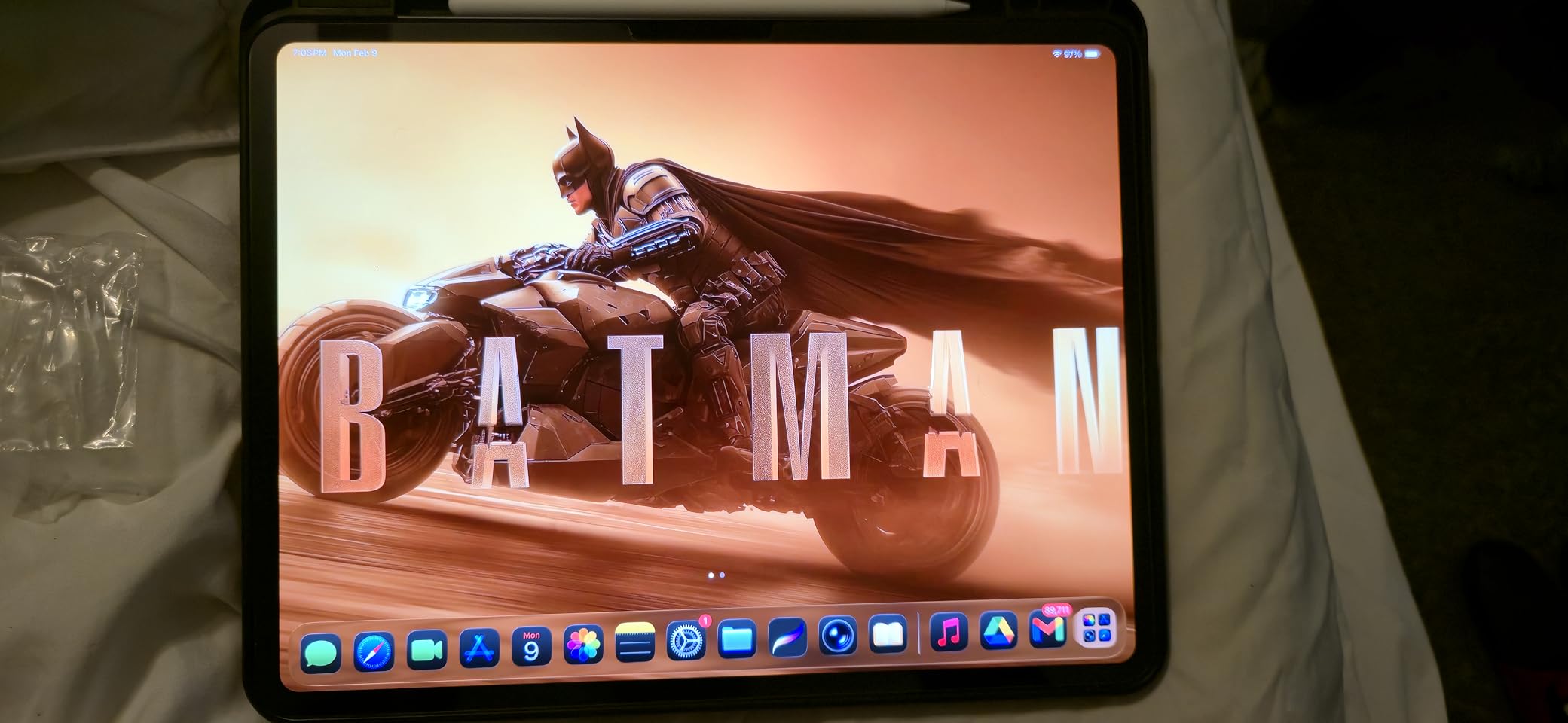Viewport: 1568px width, 723px height.
Task: Tap the home screen page indicator dots
Action: click(717, 575)
